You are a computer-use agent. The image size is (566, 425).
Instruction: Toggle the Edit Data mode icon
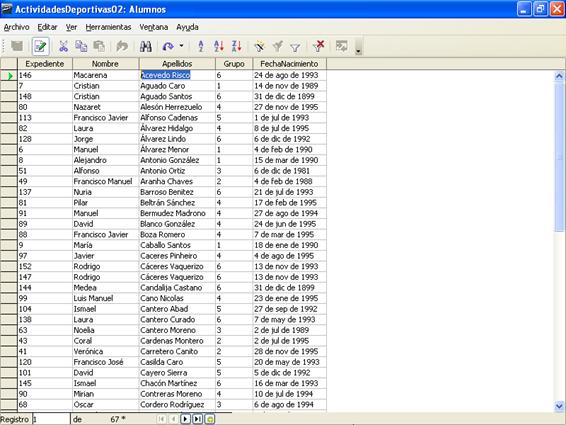[40, 46]
